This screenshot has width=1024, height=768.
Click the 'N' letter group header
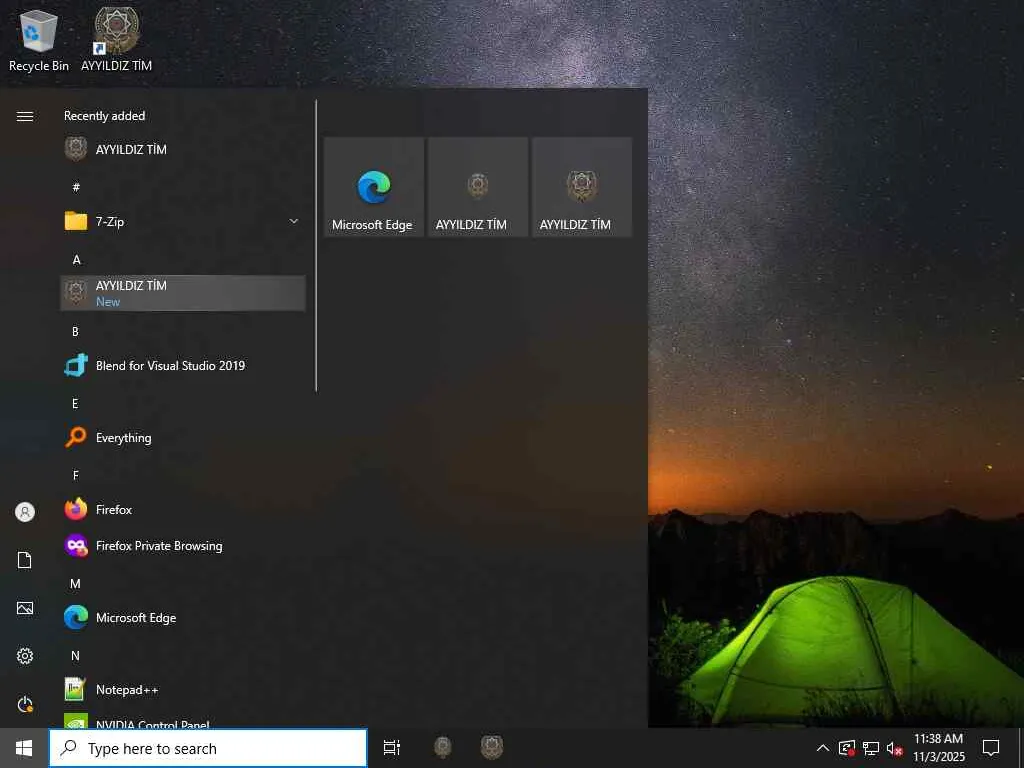[x=75, y=656]
